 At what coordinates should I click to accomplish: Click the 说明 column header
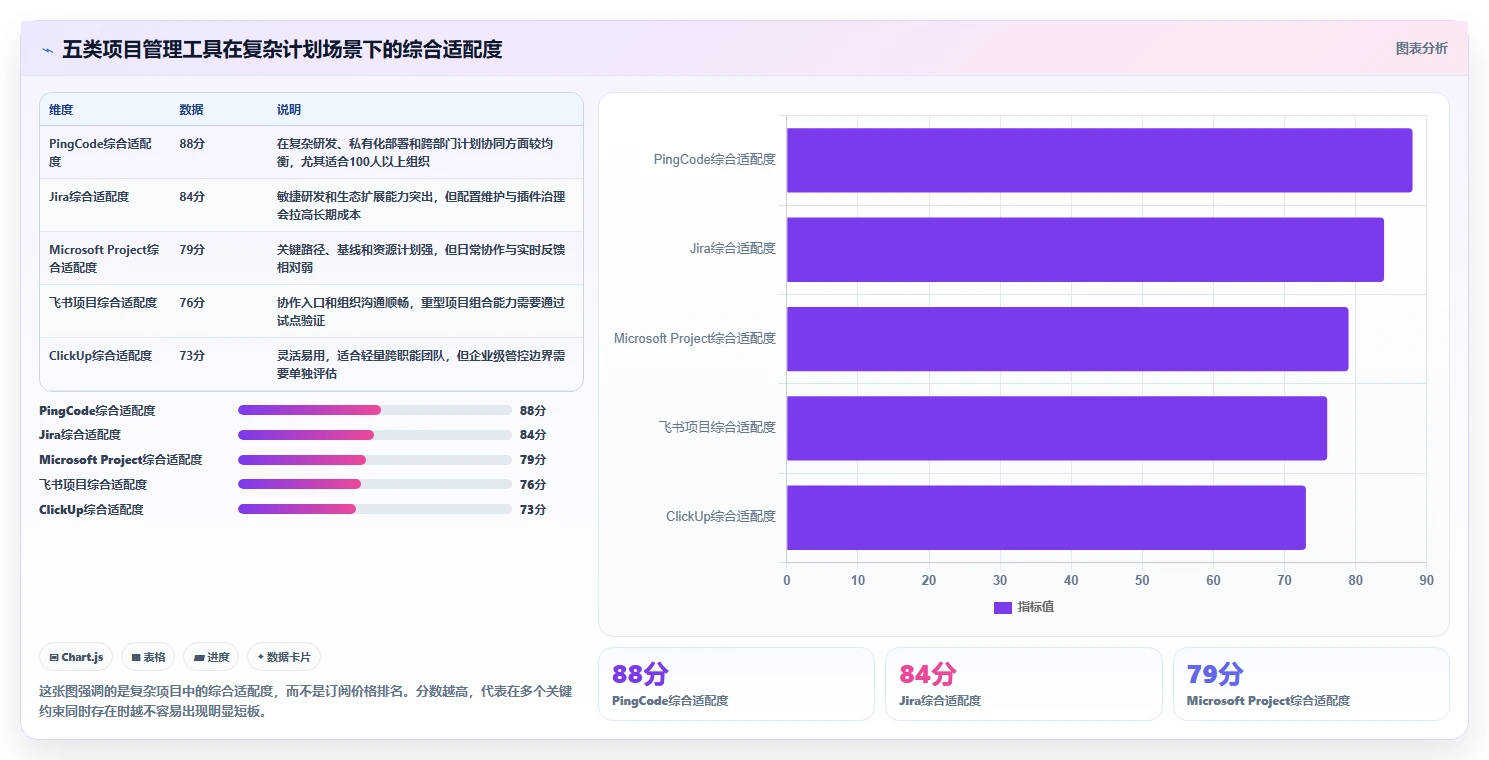click(289, 110)
